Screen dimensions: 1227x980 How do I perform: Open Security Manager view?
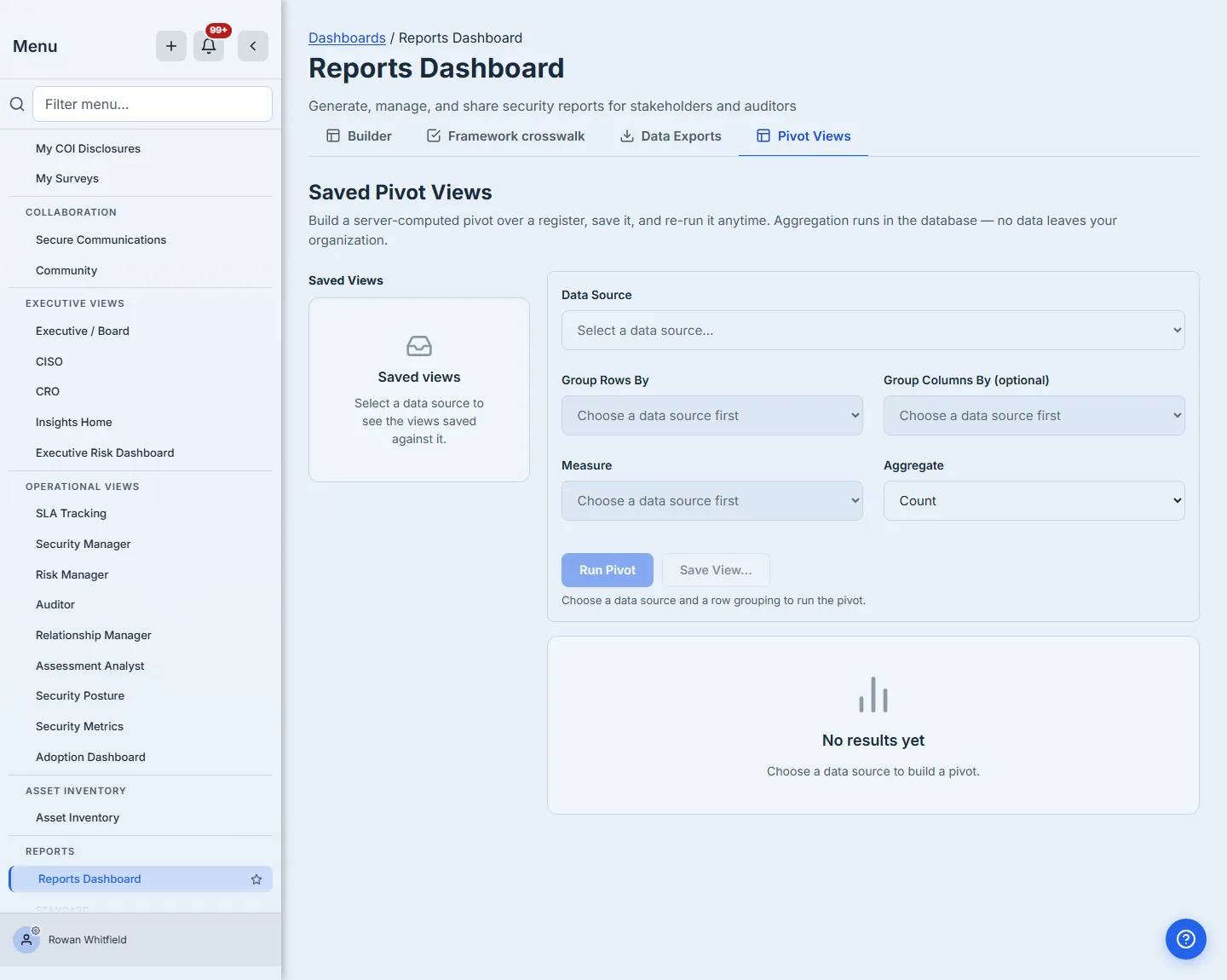click(x=84, y=544)
